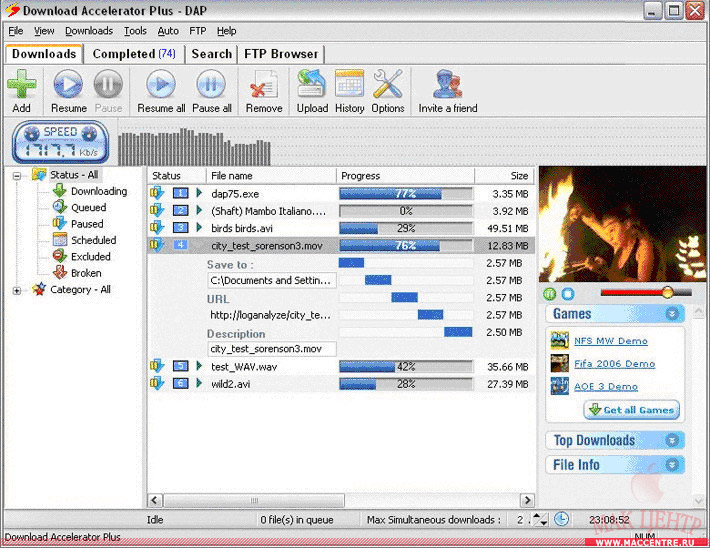Switch to the Completed (74) tab

point(134,54)
